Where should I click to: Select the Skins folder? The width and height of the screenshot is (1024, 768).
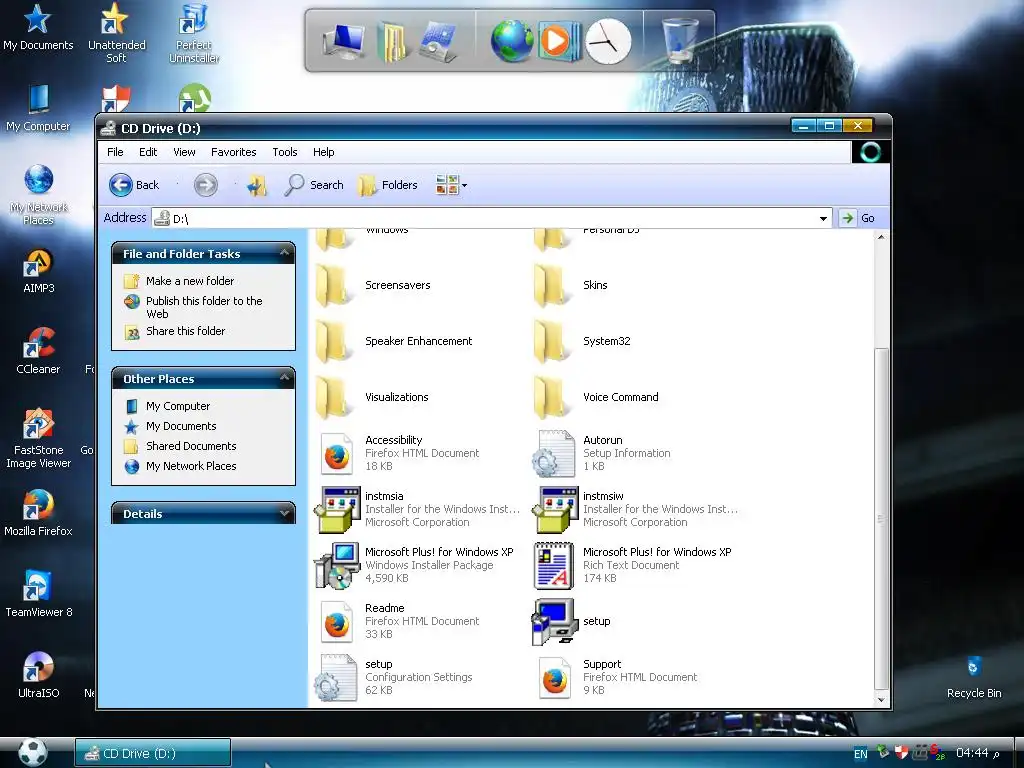(x=571, y=285)
